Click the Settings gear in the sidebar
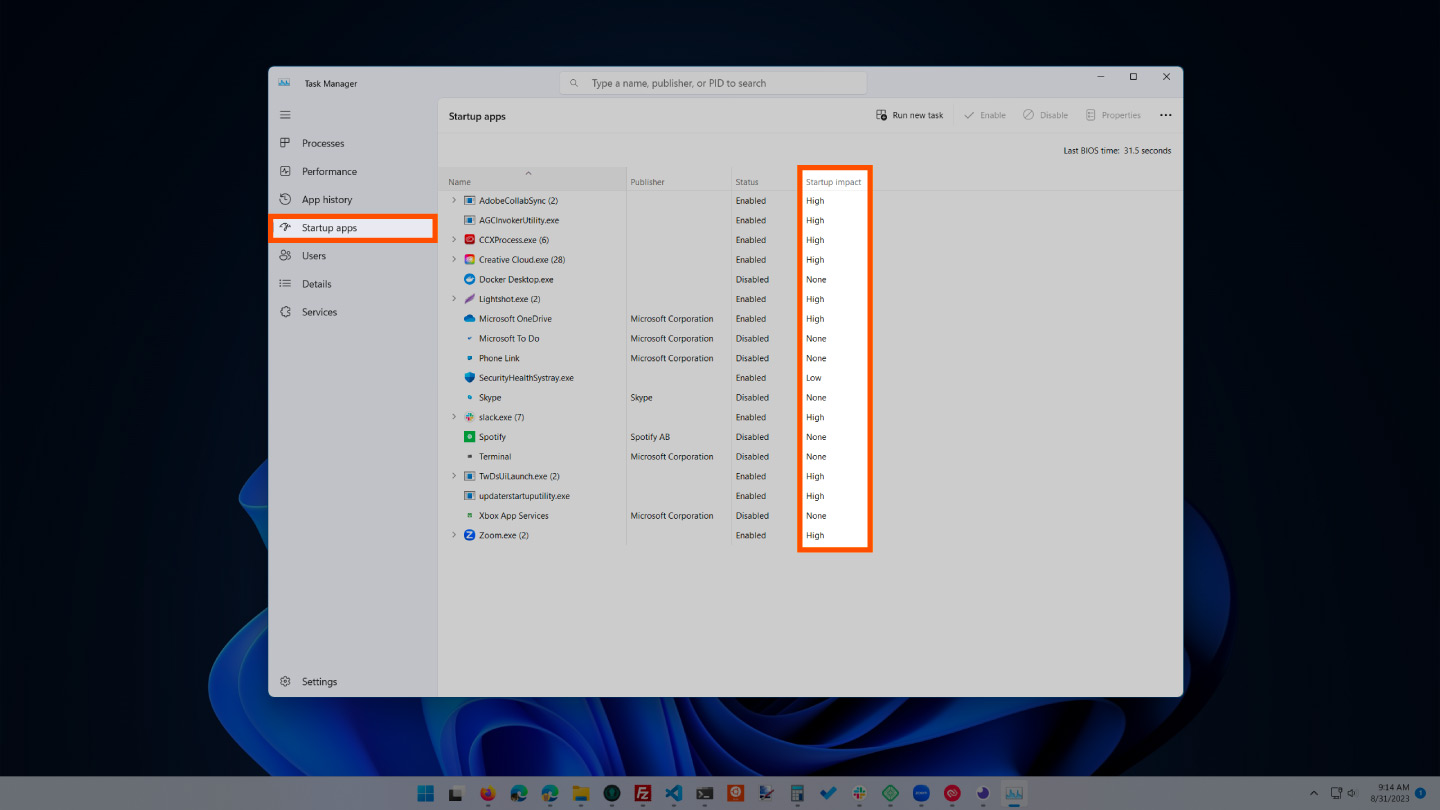The image size is (1440, 810). pyautogui.click(x=285, y=681)
